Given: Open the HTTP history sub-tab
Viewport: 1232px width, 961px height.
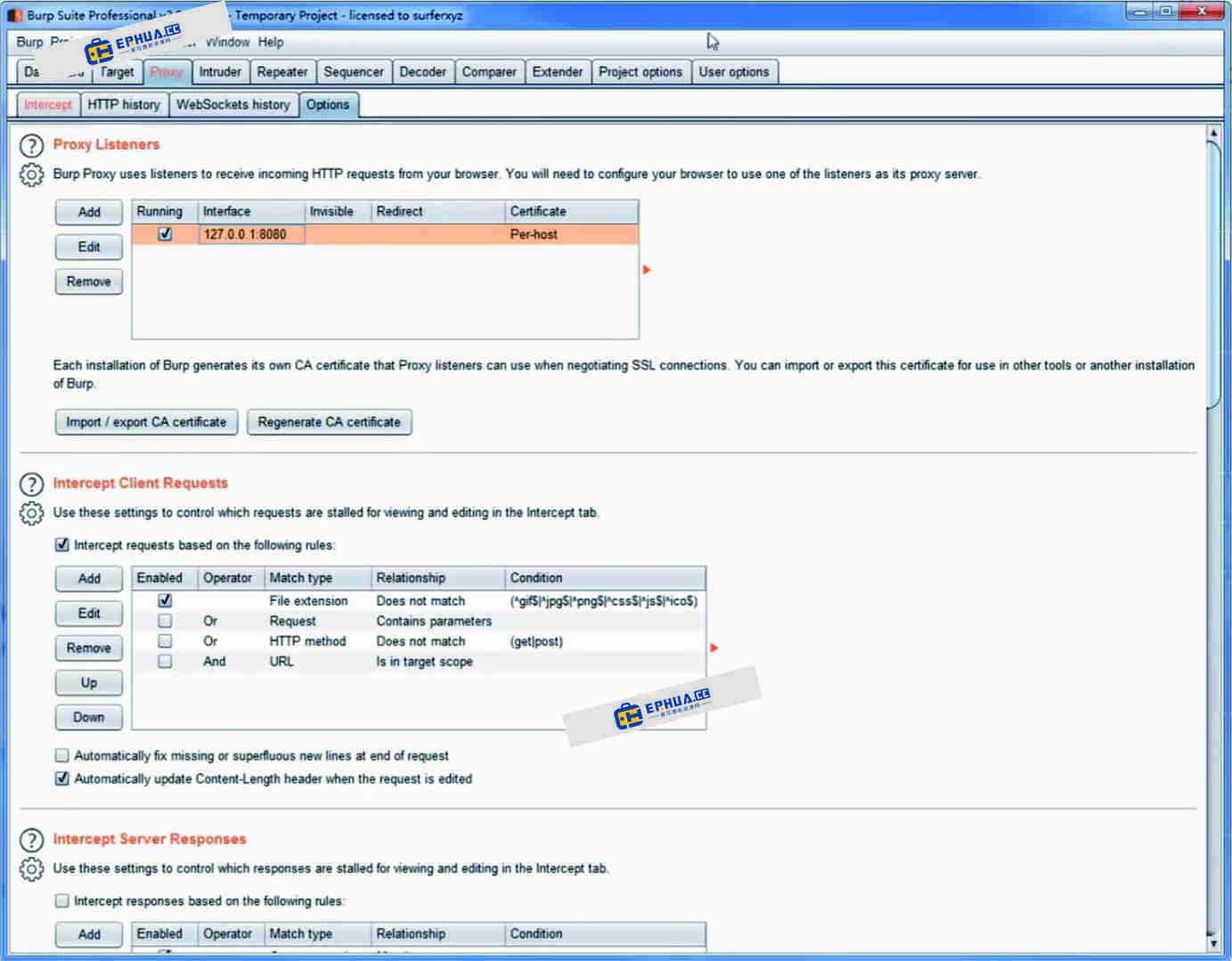Looking at the screenshot, I should [x=124, y=105].
